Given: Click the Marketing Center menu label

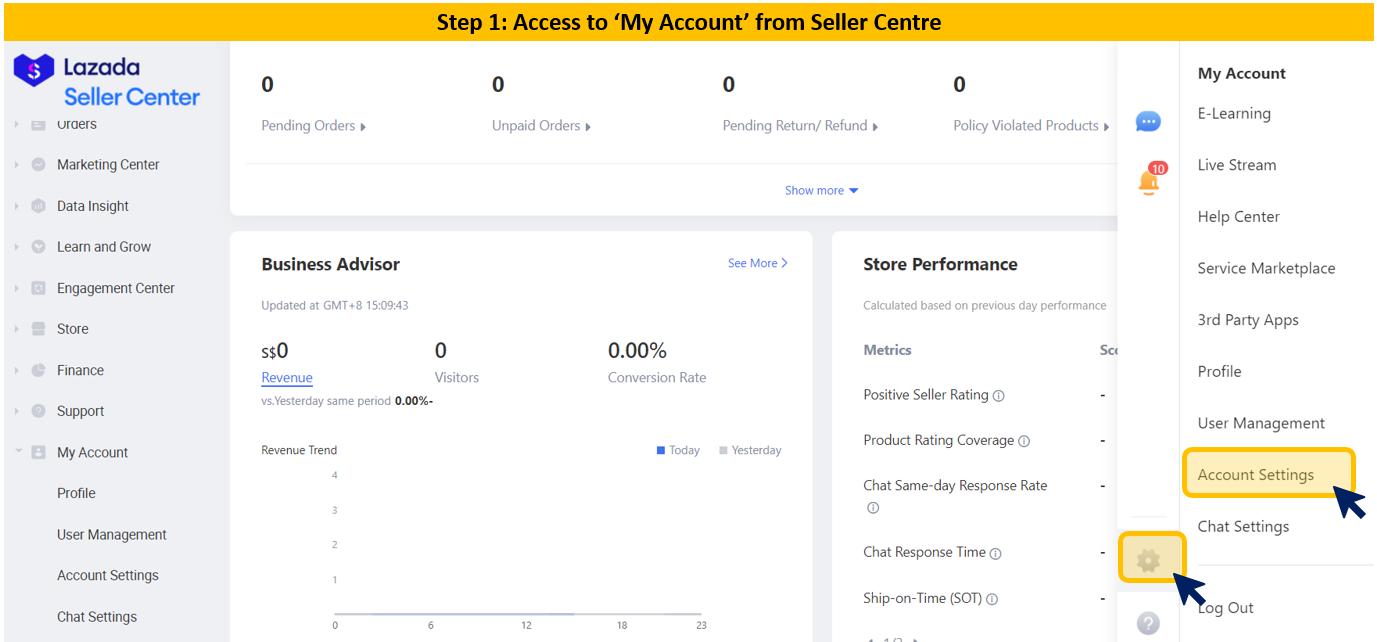Looking at the screenshot, I should point(108,165).
